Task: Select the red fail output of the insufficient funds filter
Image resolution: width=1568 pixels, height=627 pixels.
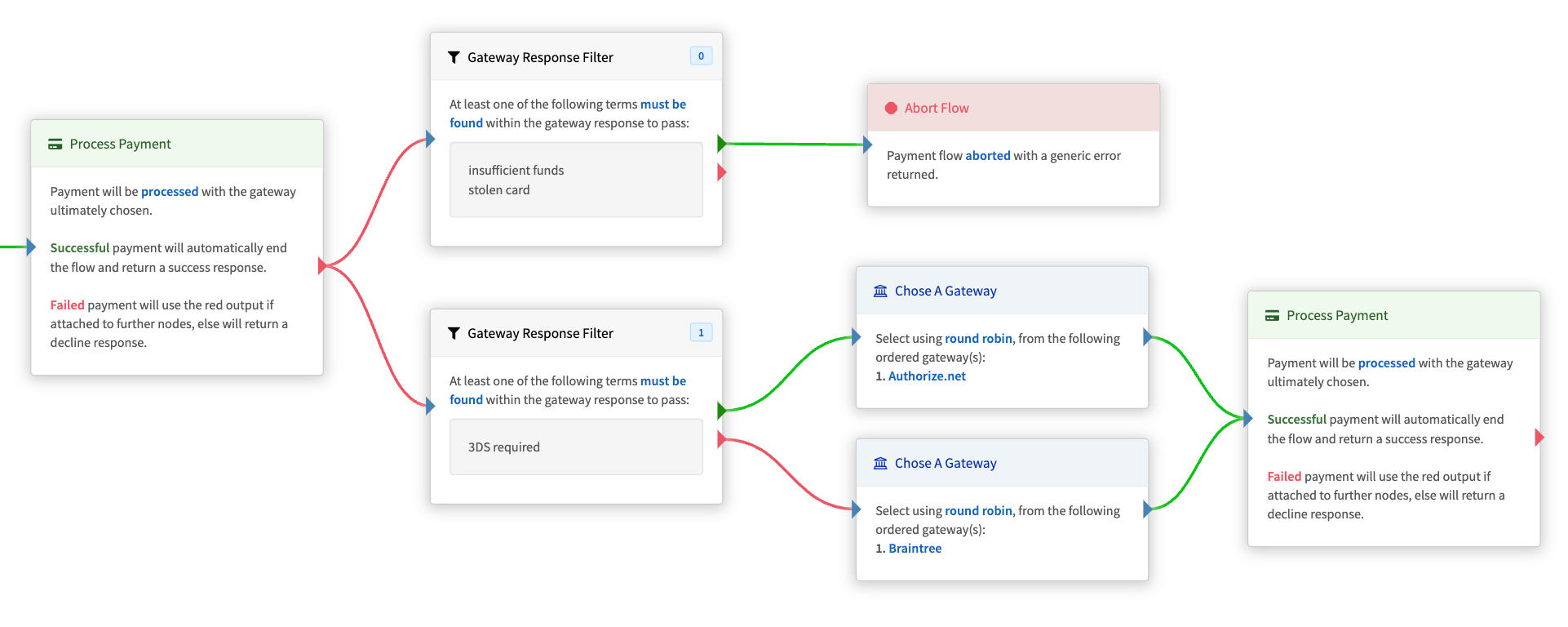Action: pos(721,172)
